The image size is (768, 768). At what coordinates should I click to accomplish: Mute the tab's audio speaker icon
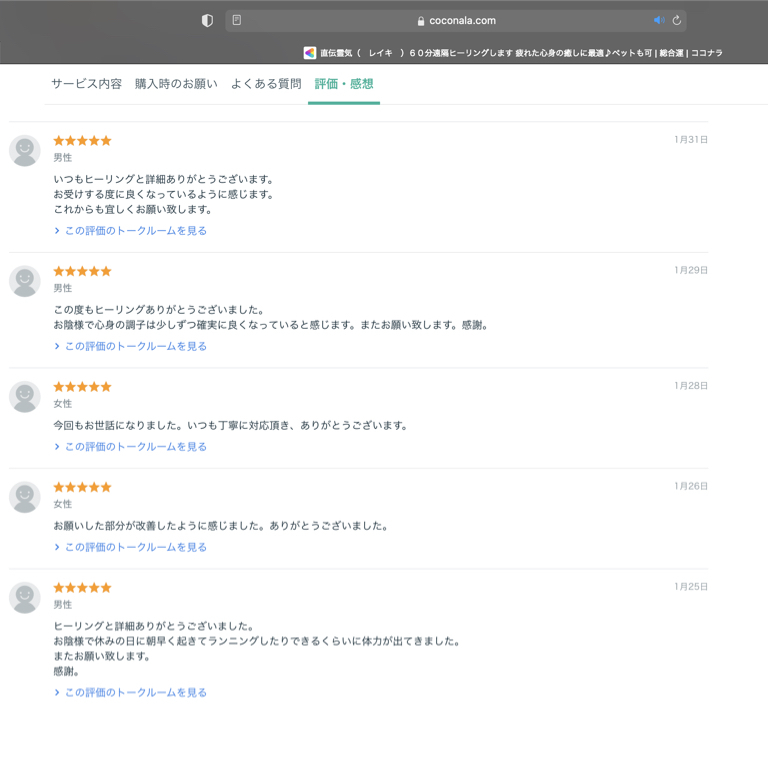click(659, 20)
